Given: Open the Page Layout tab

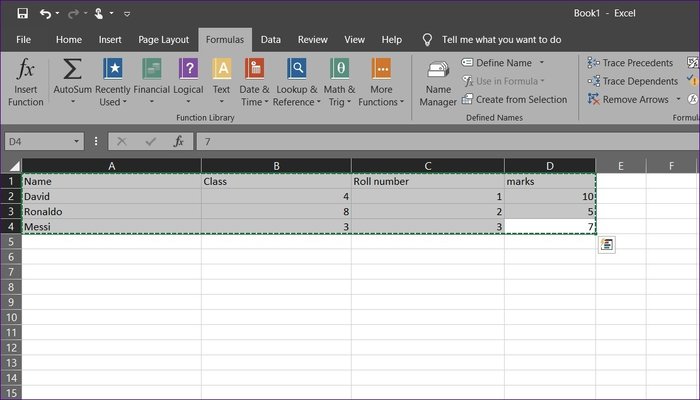Looking at the screenshot, I should point(163,40).
